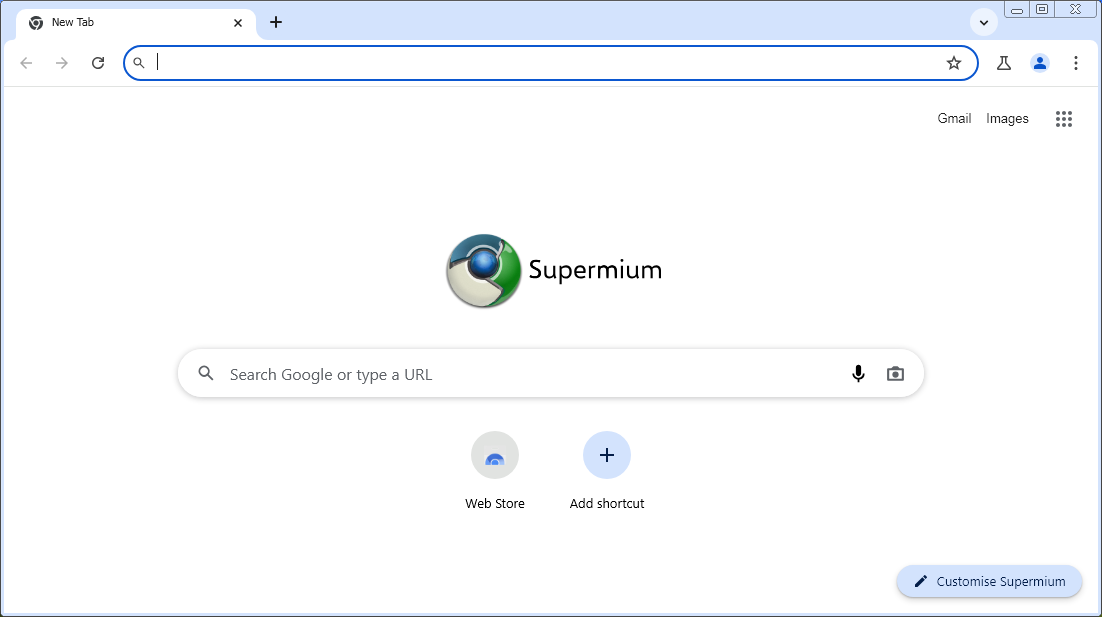
Task: Bookmark this tab with the star icon
Action: (x=954, y=63)
